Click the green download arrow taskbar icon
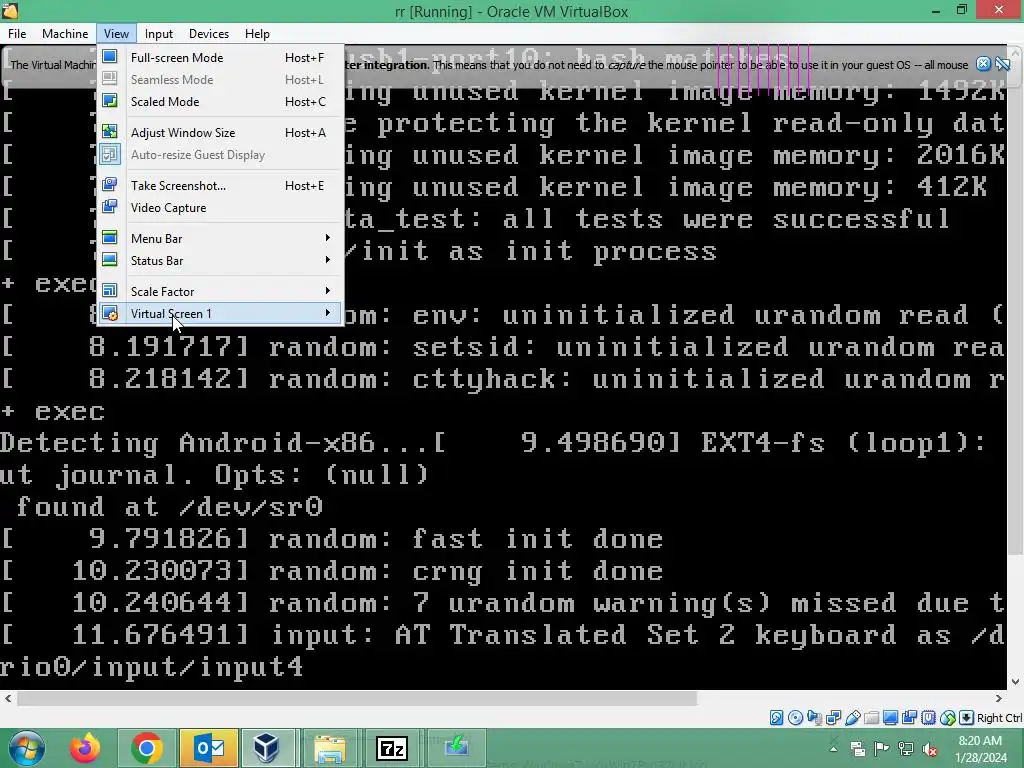 click(x=457, y=748)
